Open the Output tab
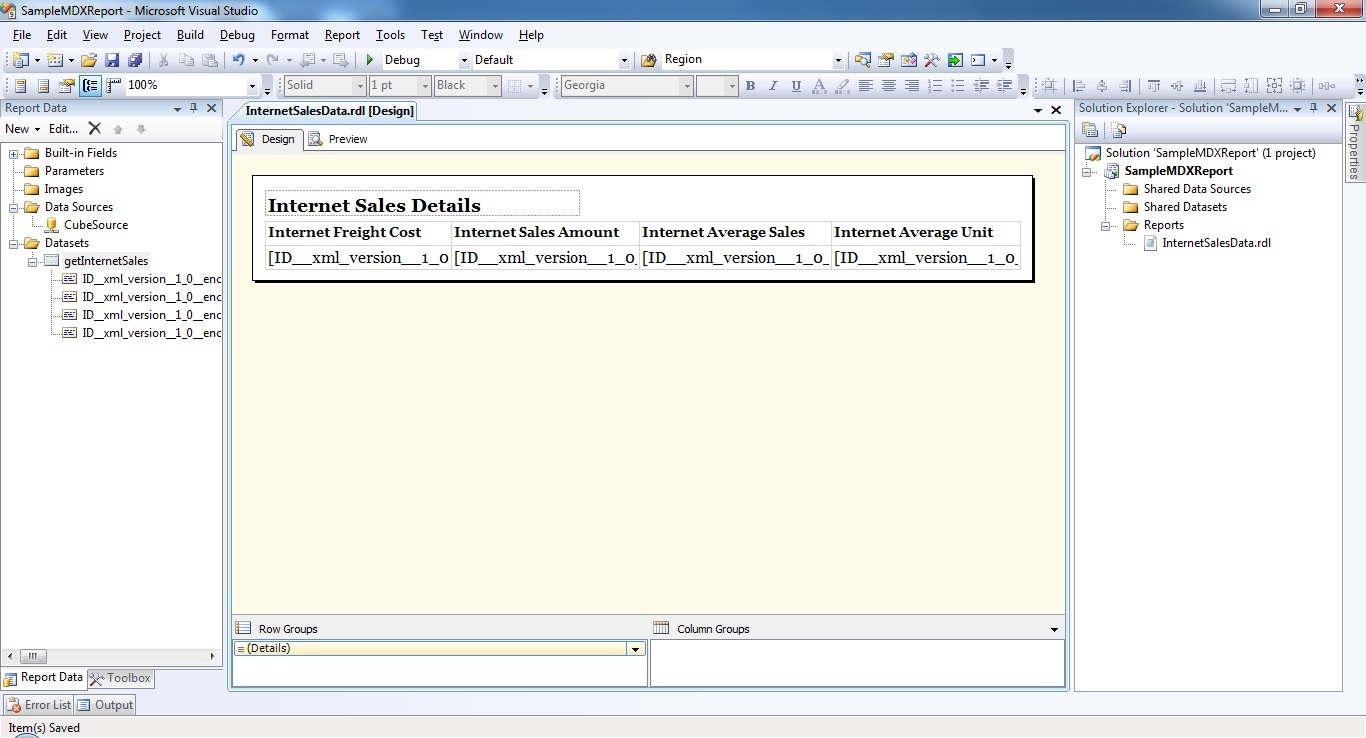1366x738 pixels. 106,705
